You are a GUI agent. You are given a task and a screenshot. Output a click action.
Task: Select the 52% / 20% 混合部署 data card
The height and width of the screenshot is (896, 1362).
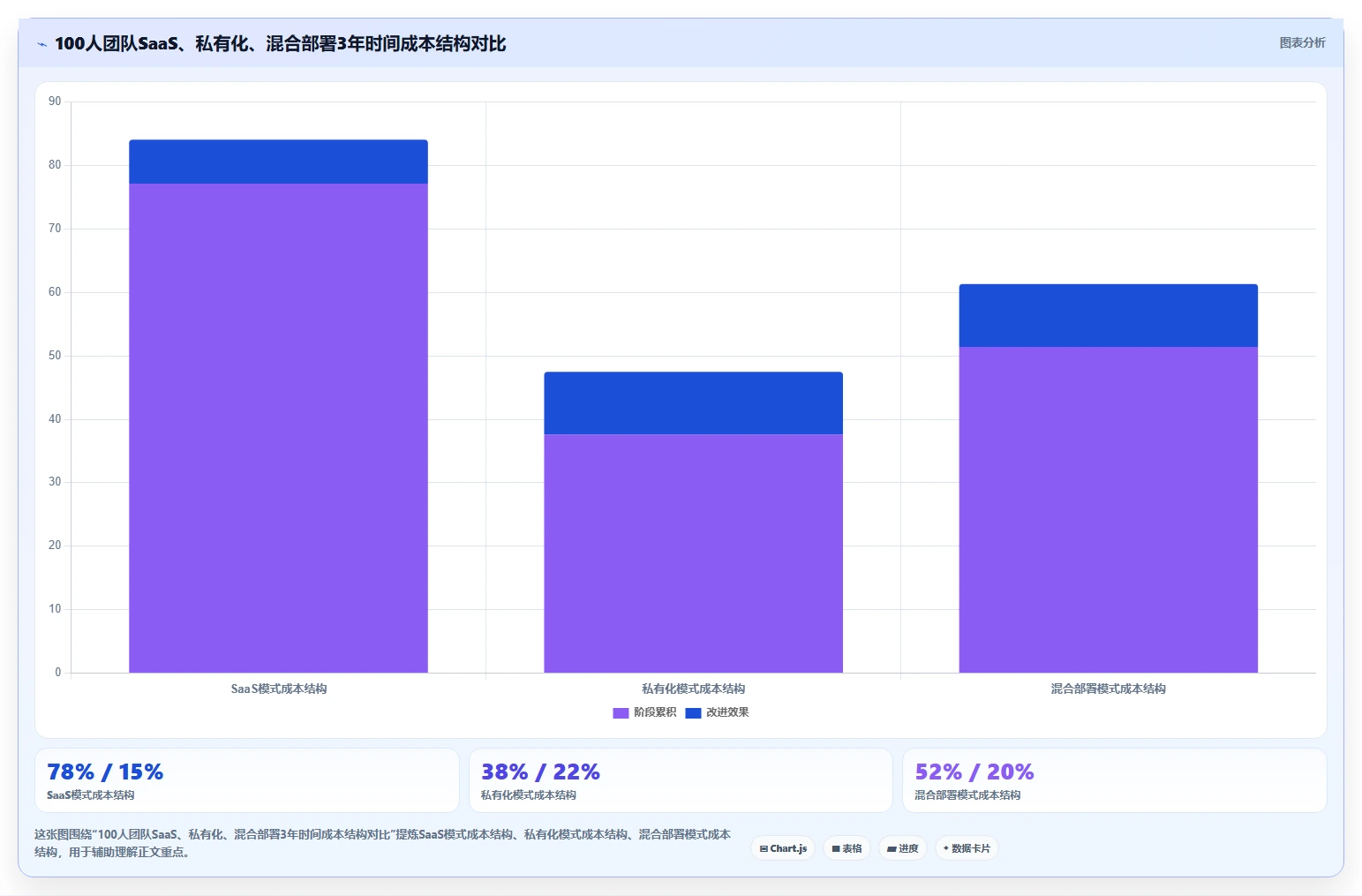pos(1115,780)
